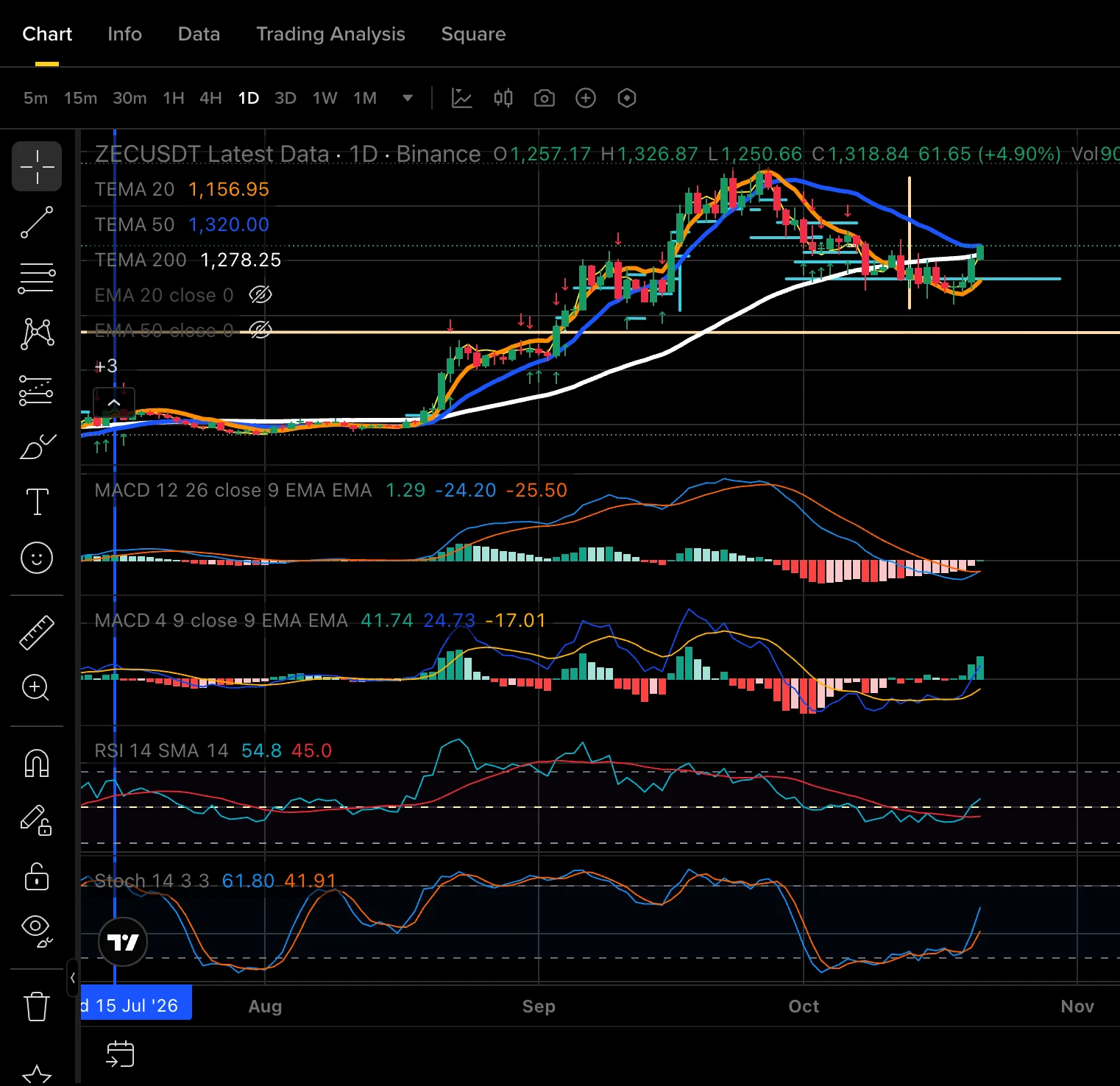Delete drawings with the trash icon
1120x1086 pixels.
point(37,1006)
